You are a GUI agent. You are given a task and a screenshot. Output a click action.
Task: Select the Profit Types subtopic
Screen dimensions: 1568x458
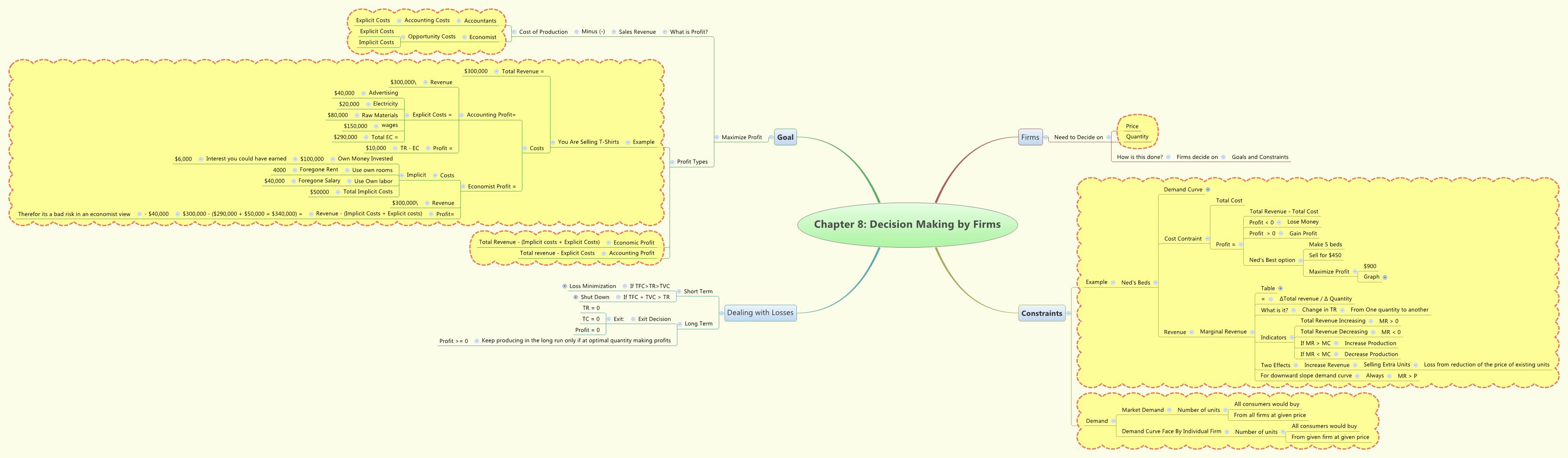pyautogui.click(x=692, y=162)
